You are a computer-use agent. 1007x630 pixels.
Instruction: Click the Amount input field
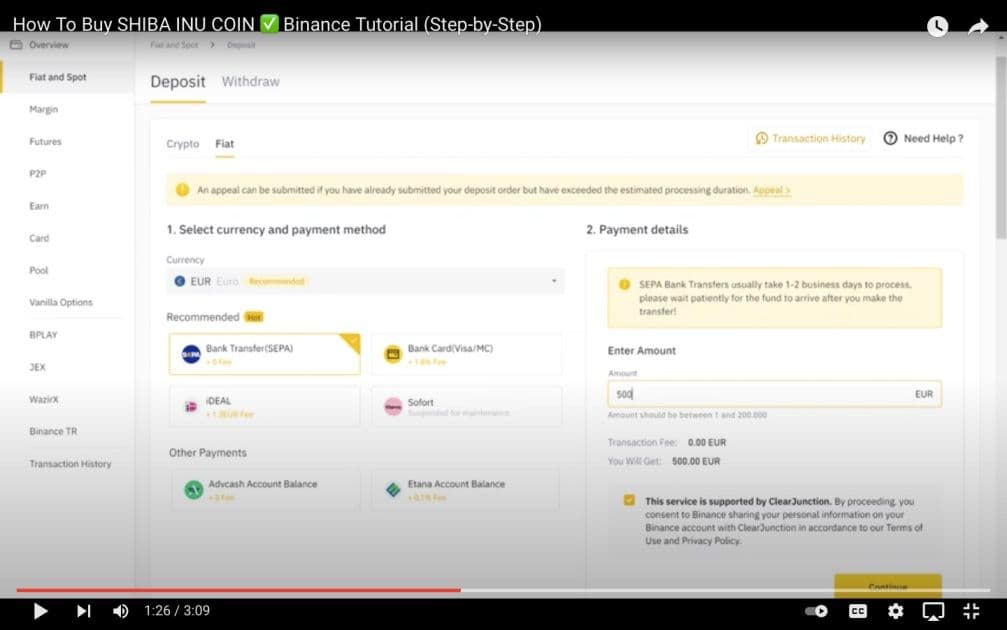pos(775,394)
